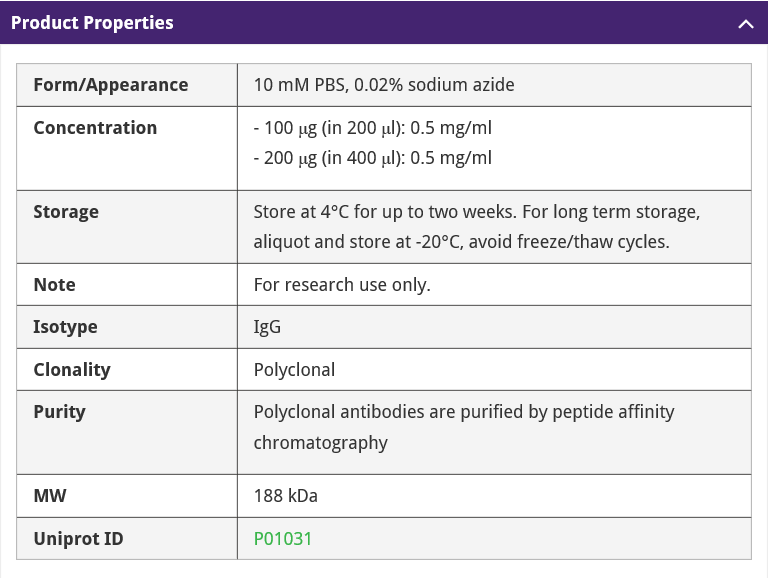Click the Isotype row label

pyautogui.click(x=65, y=327)
